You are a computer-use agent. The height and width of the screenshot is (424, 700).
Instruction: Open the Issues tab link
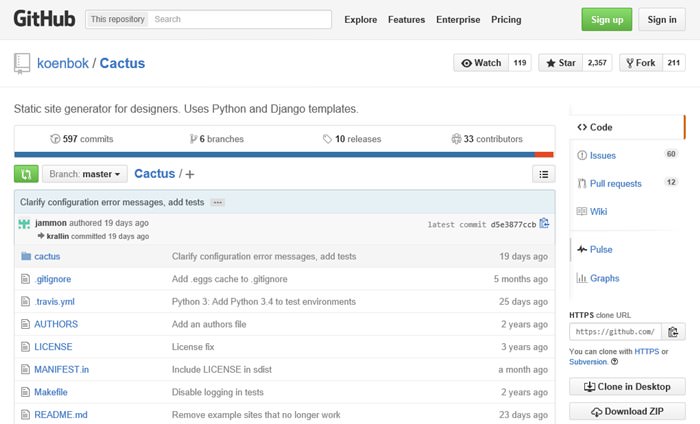603,155
